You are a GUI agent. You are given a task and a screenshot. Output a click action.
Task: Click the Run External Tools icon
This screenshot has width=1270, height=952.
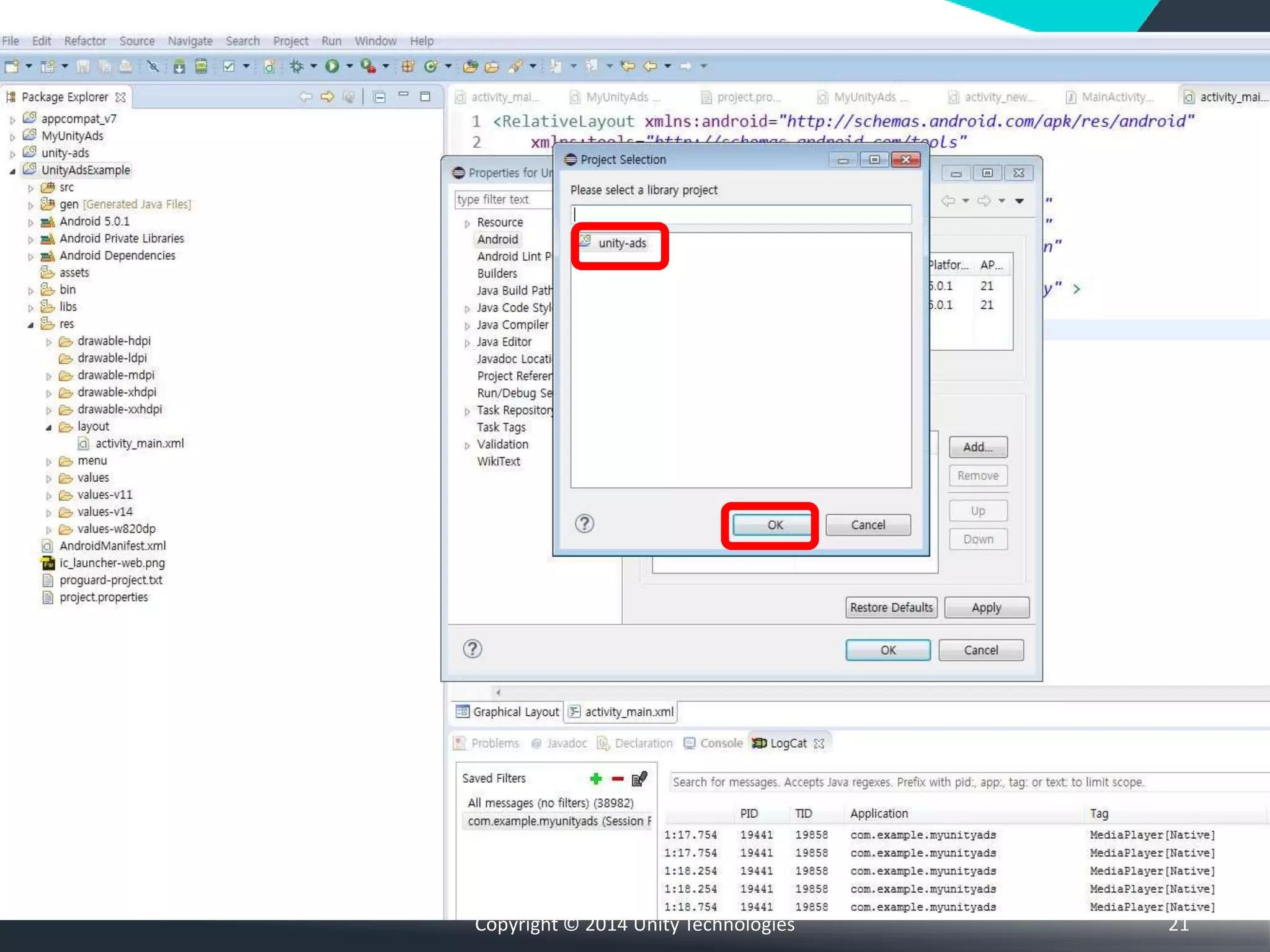tap(368, 66)
